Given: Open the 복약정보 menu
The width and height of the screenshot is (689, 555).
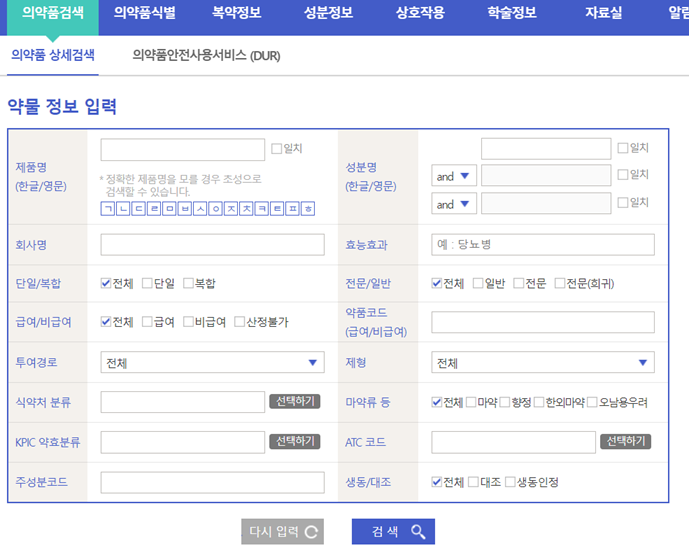Looking at the screenshot, I should pos(236,12).
